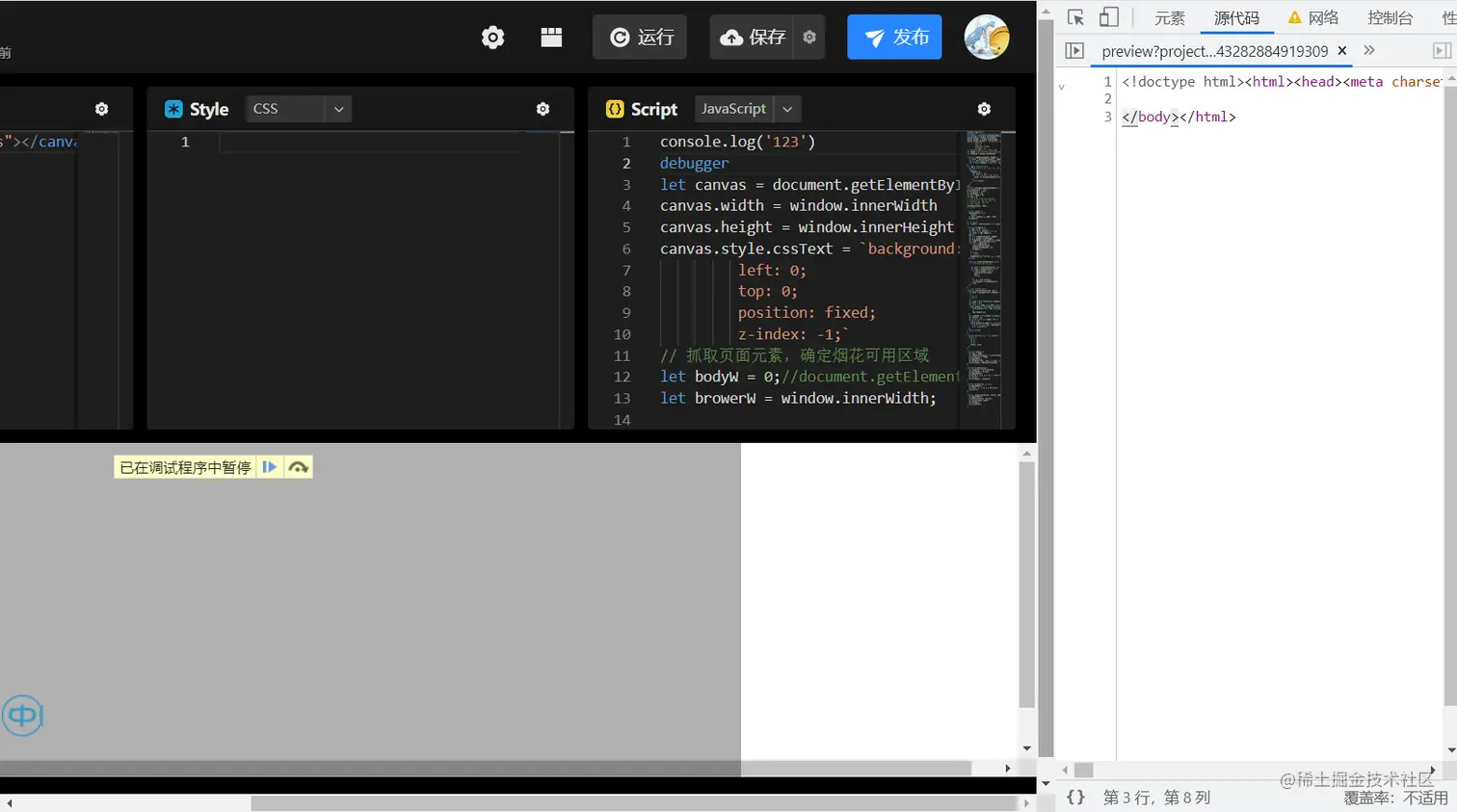Click the pretty-print braces button
Image resolution: width=1457 pixels, height=812 pixels.
[1075, 798]
